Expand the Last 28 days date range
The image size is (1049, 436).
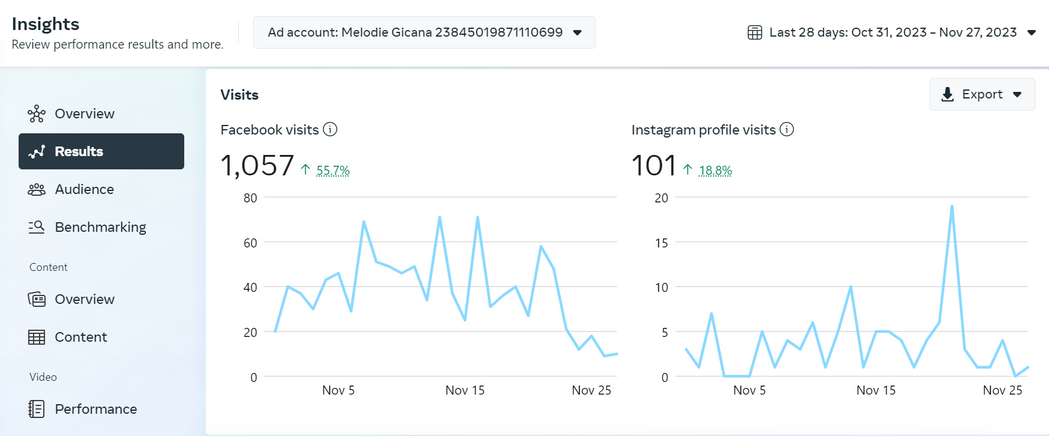892,32
